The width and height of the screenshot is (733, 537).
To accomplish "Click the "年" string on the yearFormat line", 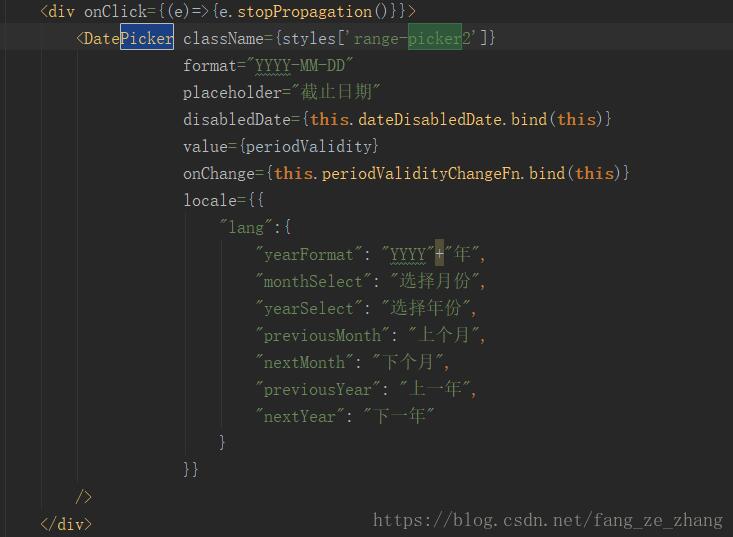I will (x=462, y=254).
